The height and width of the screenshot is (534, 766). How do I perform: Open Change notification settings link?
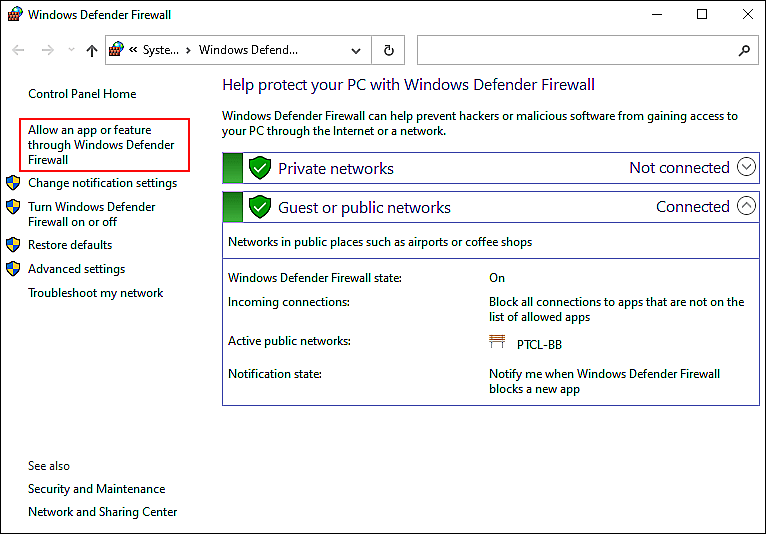[103, 183]
